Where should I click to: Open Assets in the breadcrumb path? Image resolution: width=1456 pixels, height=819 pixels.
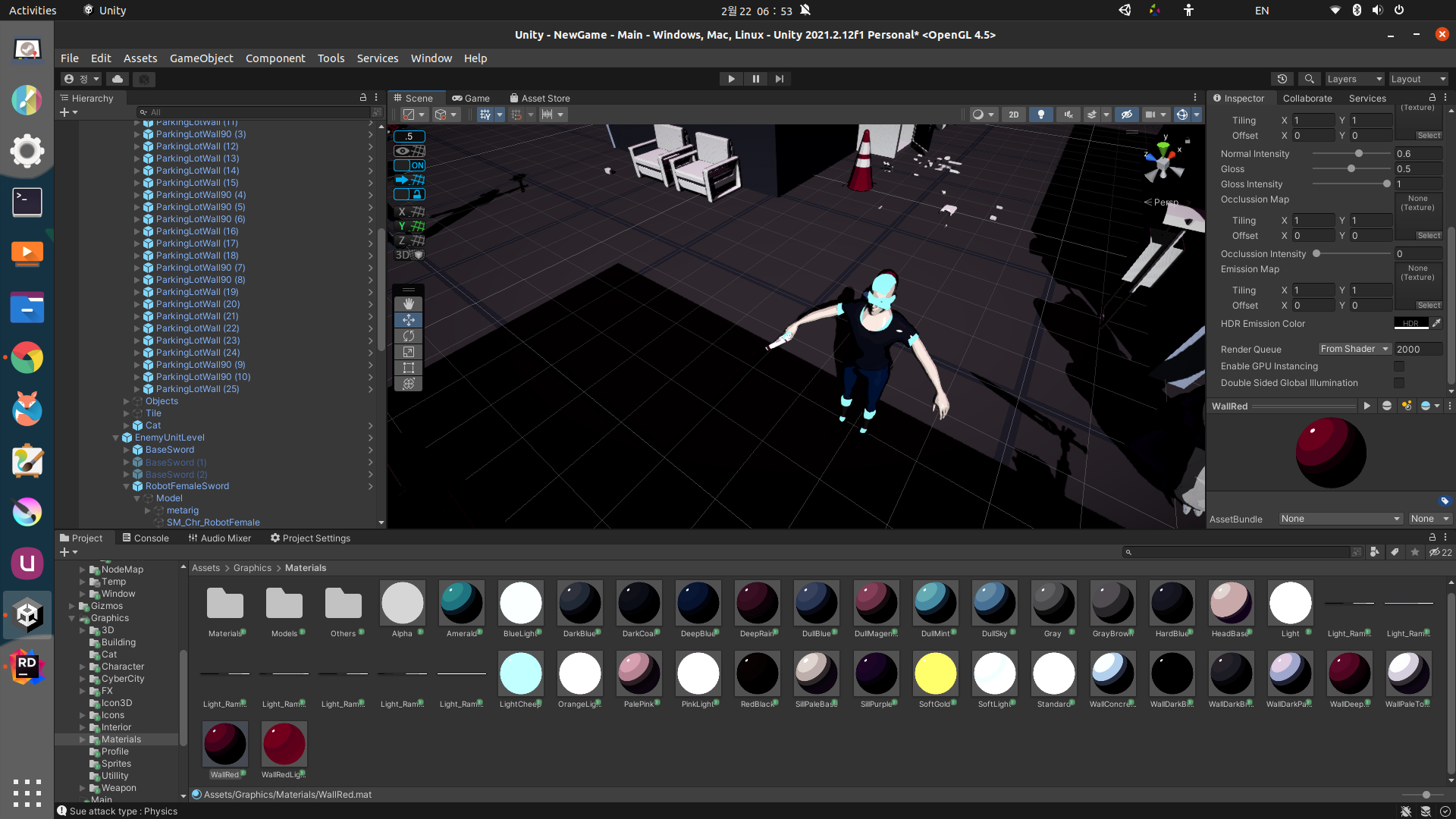pyautogui.click(x=206, y=567)
